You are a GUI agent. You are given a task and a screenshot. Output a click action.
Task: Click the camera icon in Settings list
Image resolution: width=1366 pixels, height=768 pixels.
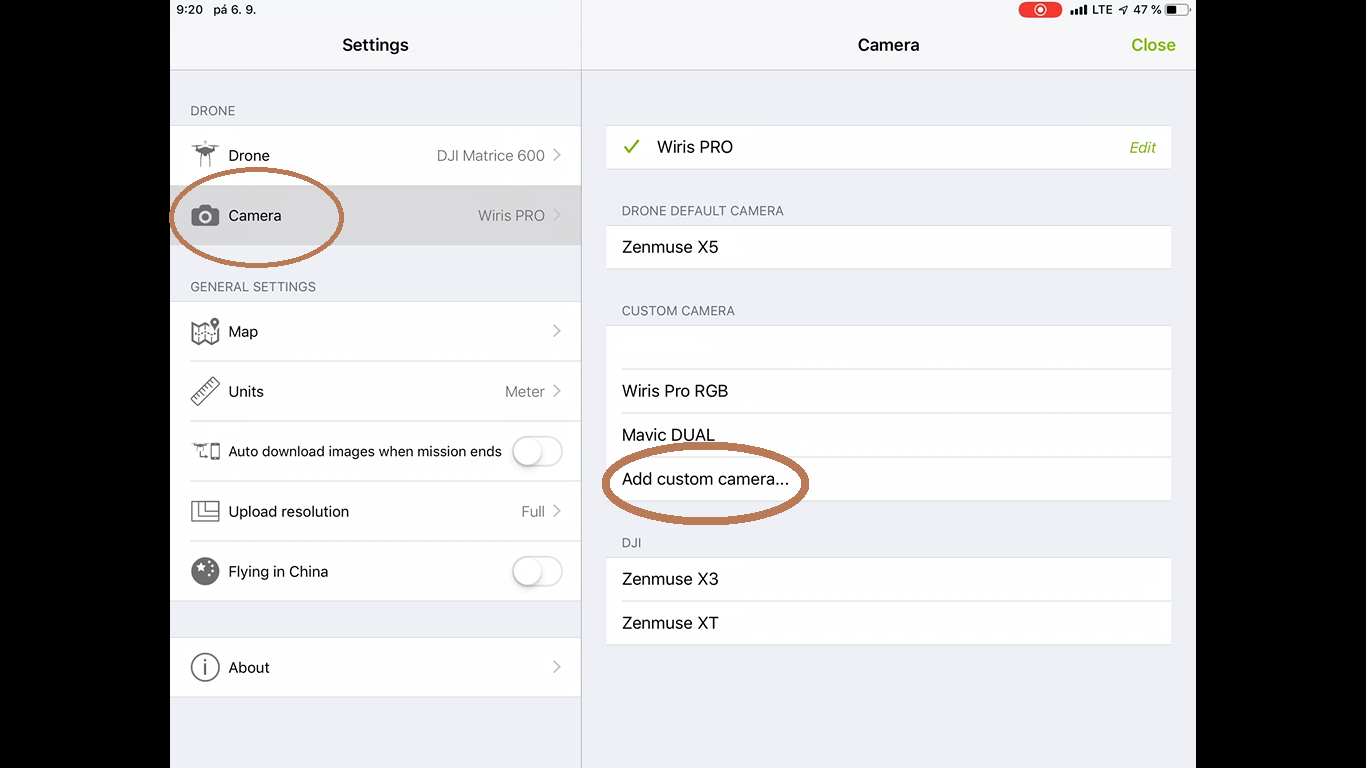click(205, 215)
